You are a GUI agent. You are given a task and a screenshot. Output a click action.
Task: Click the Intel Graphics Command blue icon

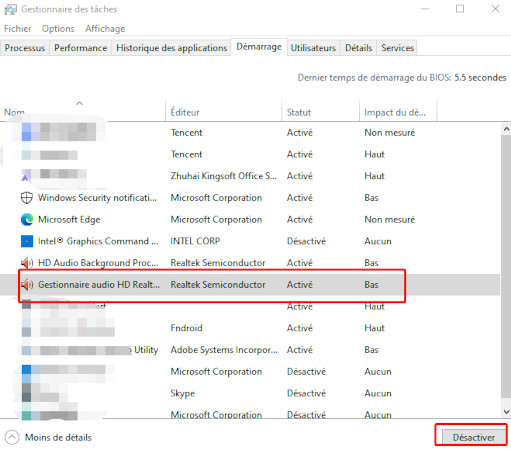click(27, 241)
